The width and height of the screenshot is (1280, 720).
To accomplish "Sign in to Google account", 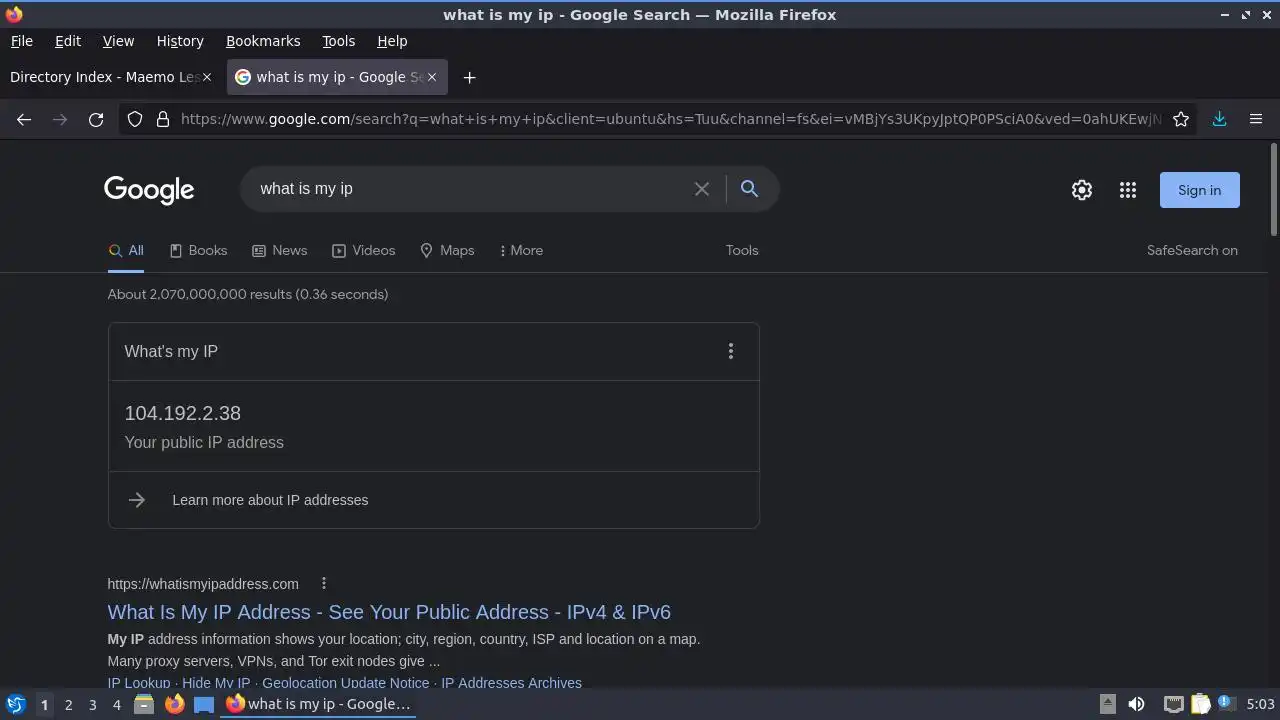I will pyautogui.click(x=1199, y=190).
